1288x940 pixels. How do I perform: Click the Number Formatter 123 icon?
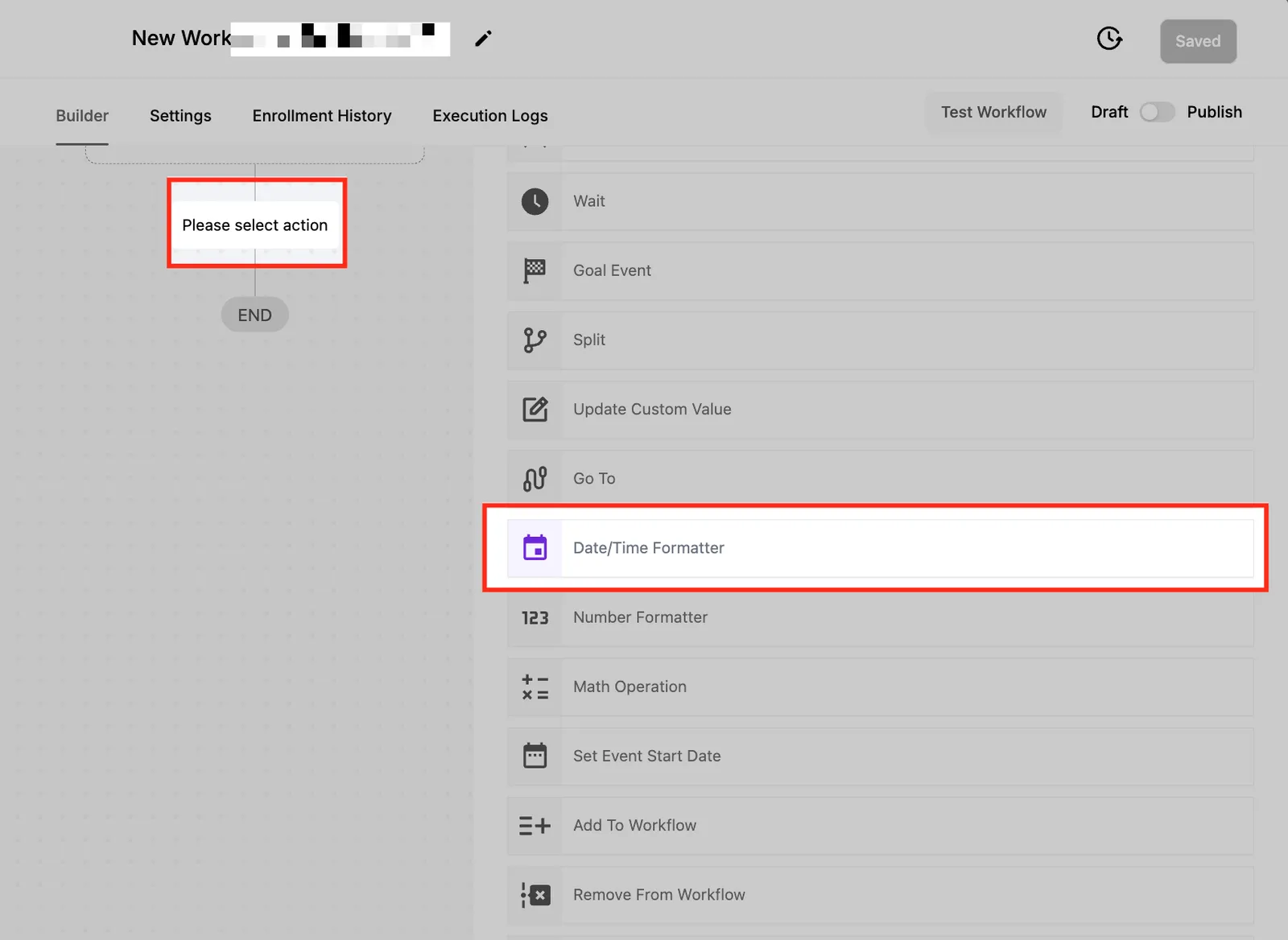(x=535, y=617)
